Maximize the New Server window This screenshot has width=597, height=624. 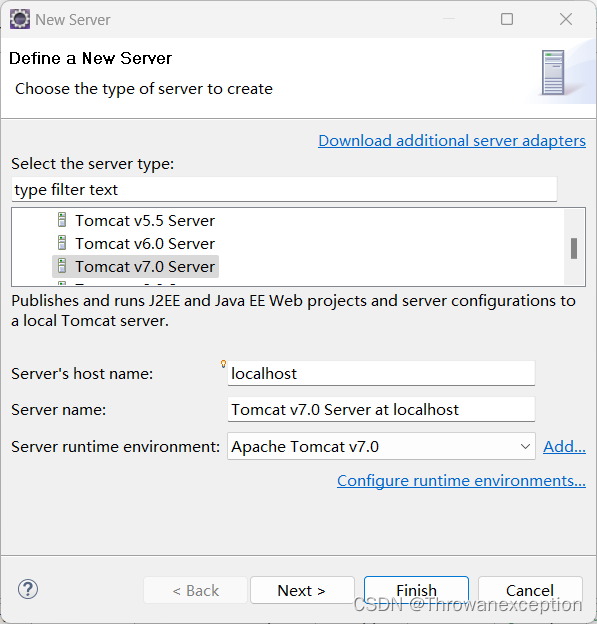tap(507, 19)
